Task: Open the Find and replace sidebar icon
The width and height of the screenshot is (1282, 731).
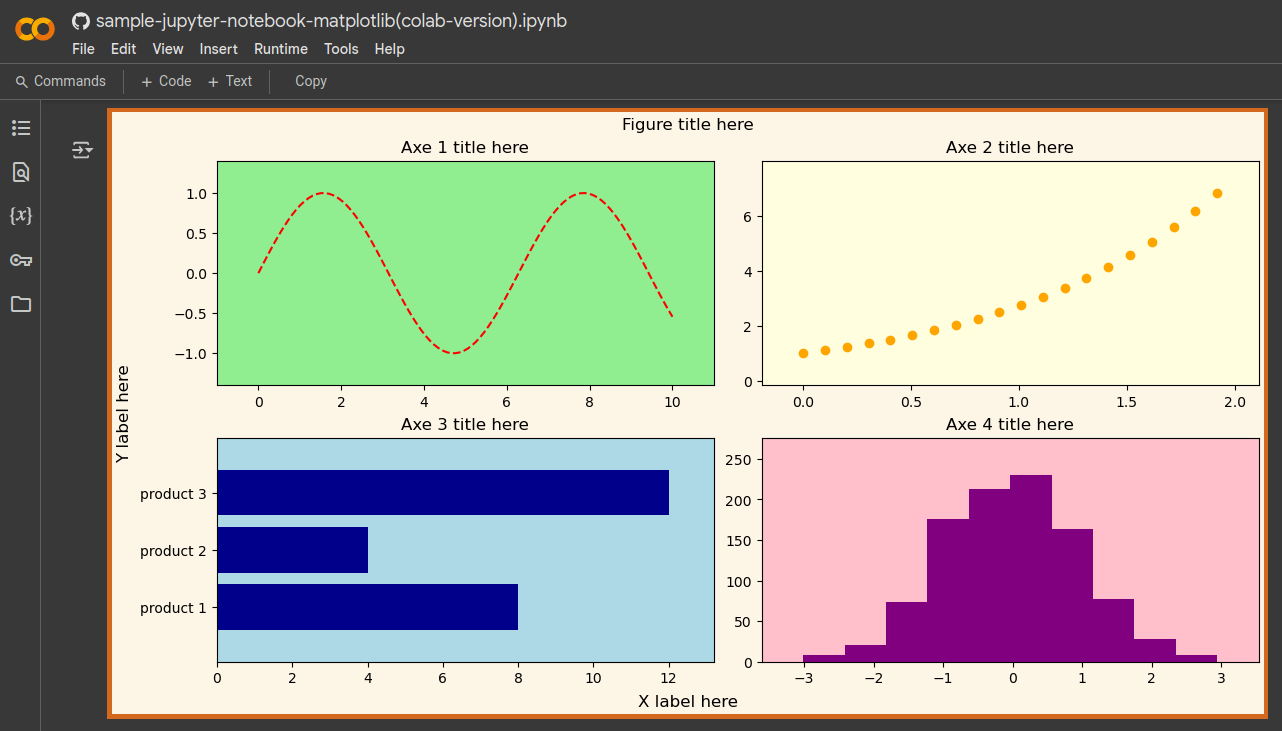Action: (21, 172)
